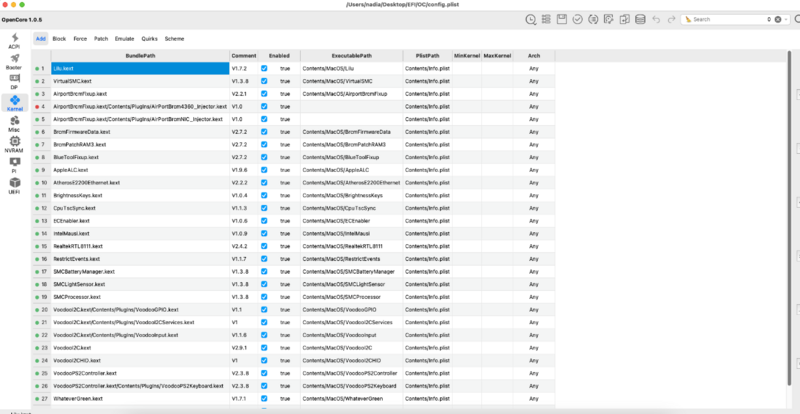Click the PlistPath column header

pos(428,56)
